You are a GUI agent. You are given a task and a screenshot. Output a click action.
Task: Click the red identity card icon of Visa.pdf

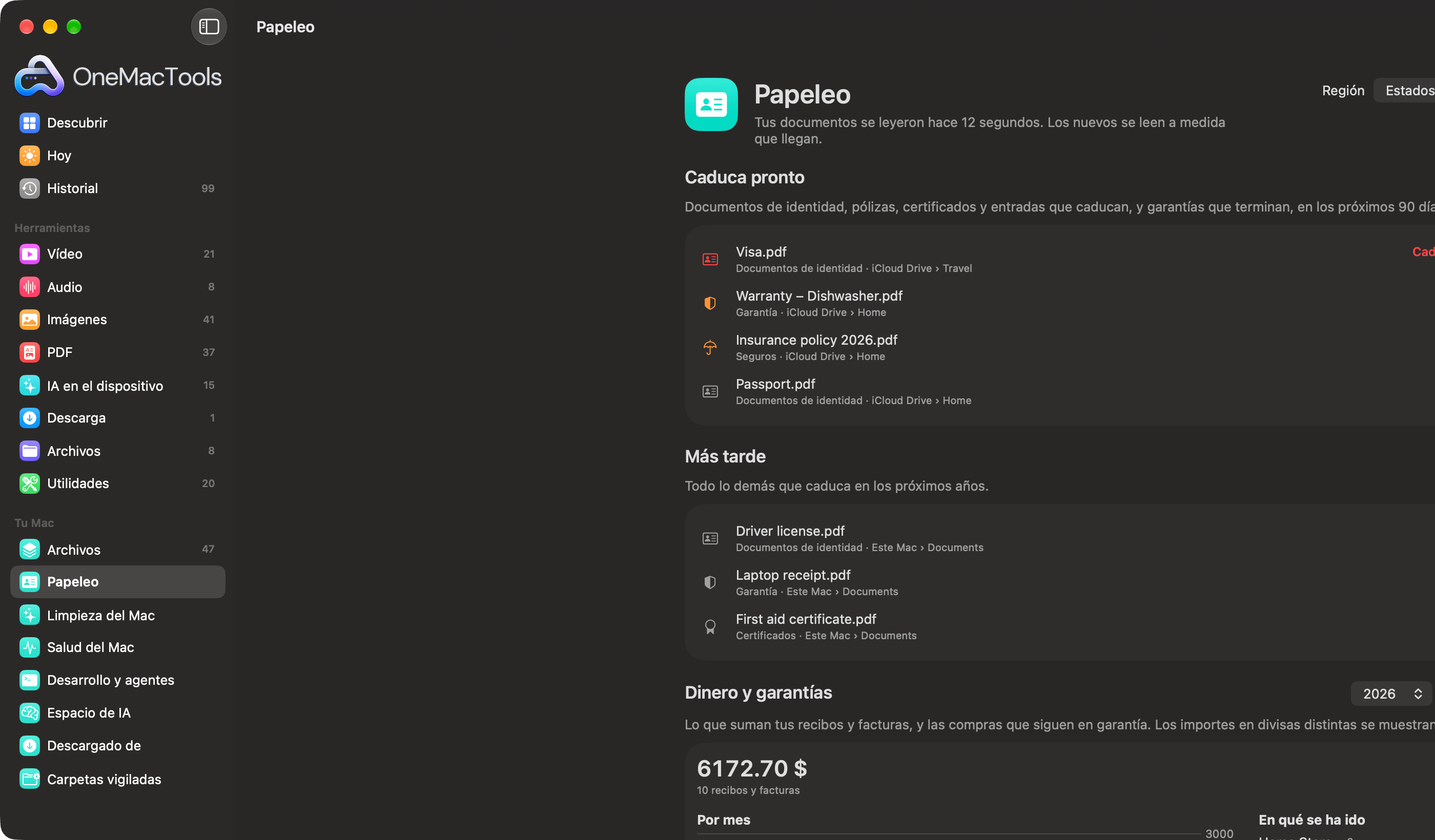[x=710, y=260]
